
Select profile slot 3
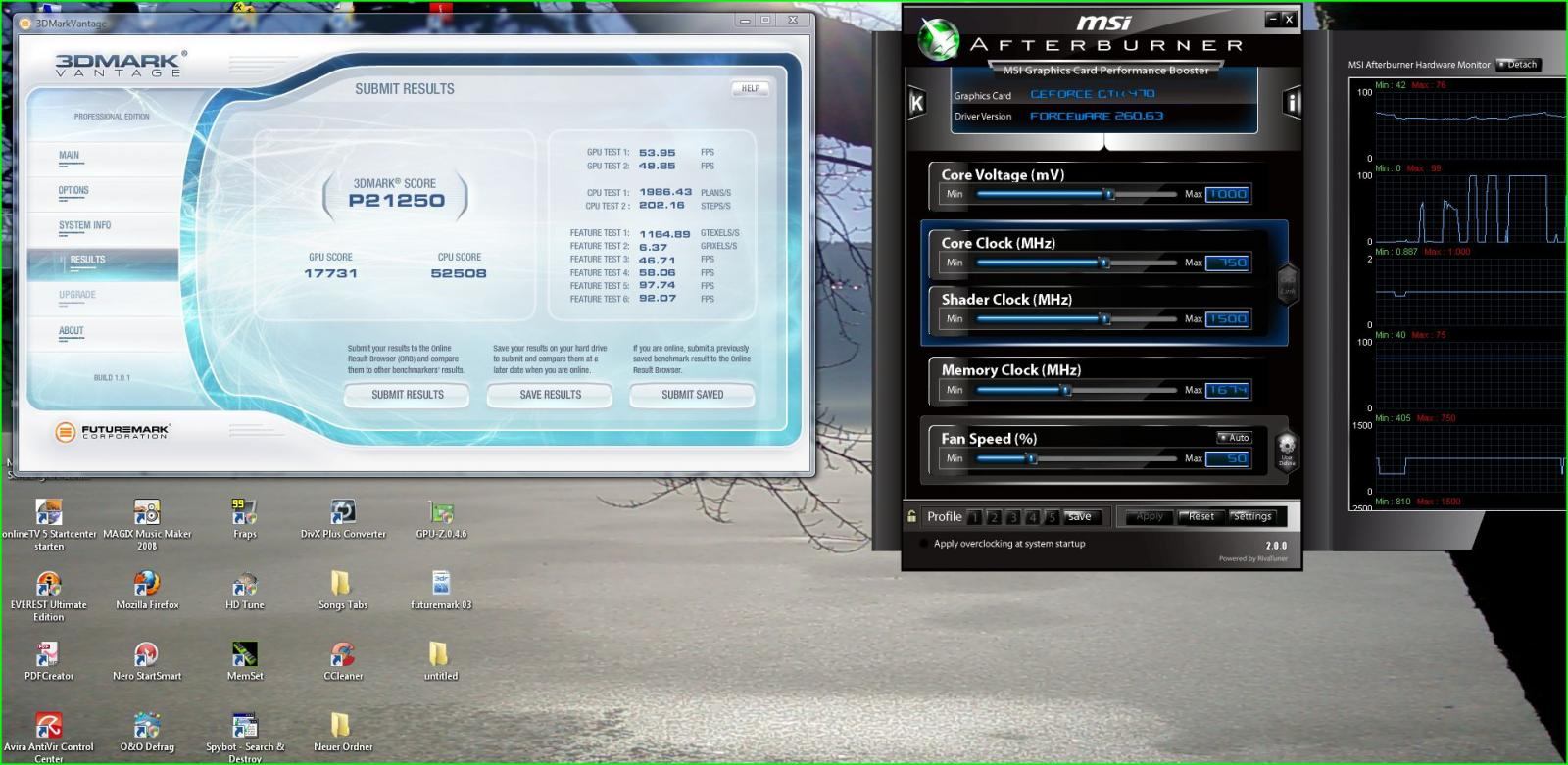1013,517
